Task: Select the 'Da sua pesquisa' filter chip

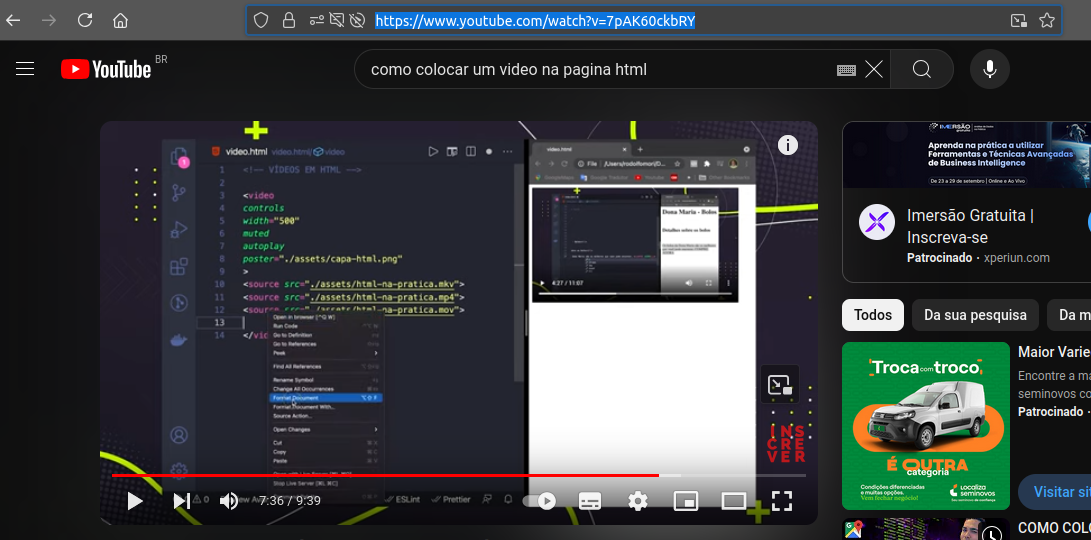Action: tap(975, 315)
